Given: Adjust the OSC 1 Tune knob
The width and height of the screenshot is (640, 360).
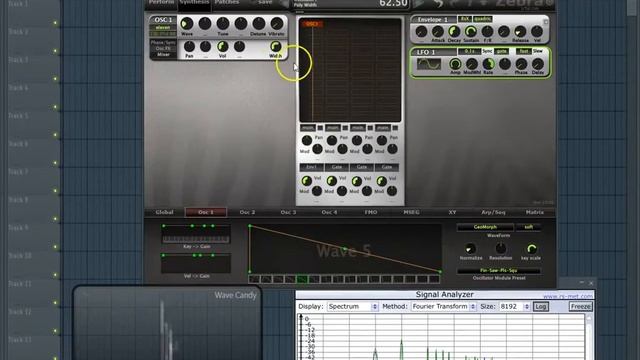Looking at the screenshot, I should pos(223,24).
